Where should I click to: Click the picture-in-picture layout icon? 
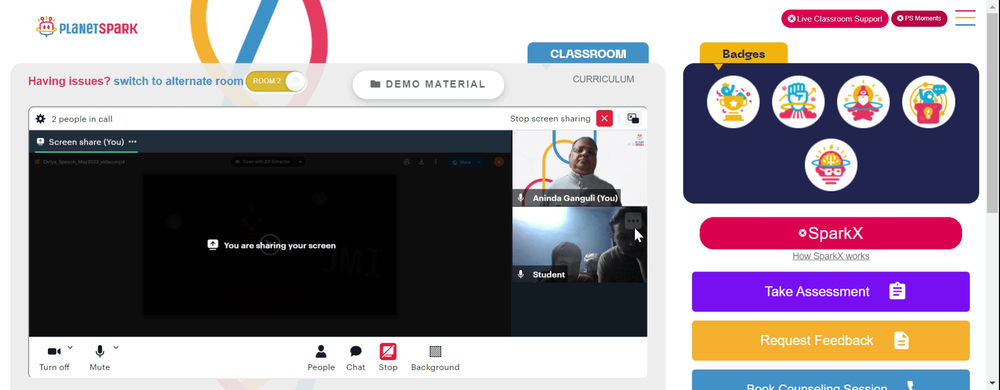[633, 119]
